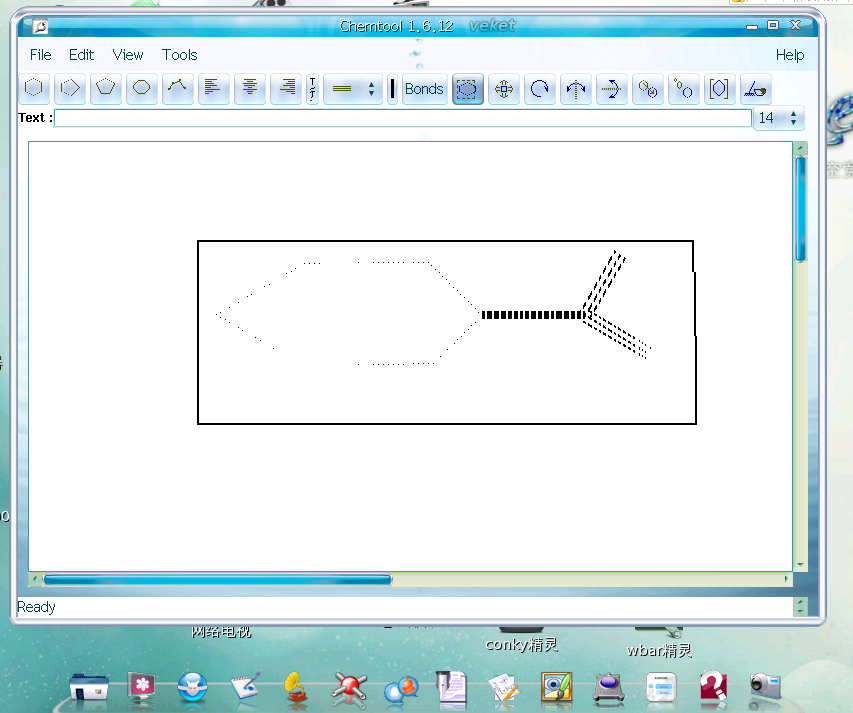Open the file manager dock icon
Screen dimensions: 853x713
point(89,686)
